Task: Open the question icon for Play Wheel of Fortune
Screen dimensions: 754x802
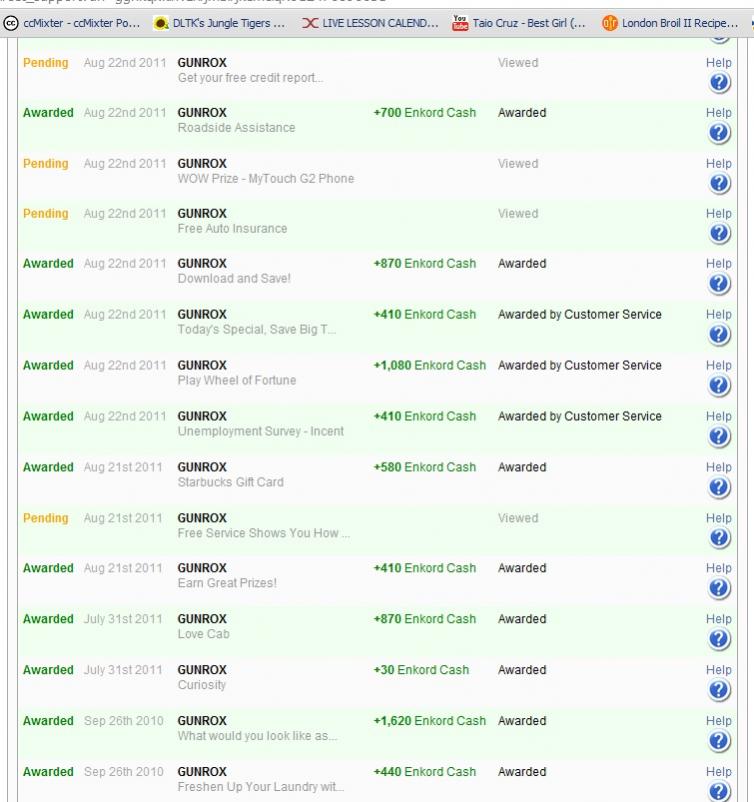Action: 719,386
